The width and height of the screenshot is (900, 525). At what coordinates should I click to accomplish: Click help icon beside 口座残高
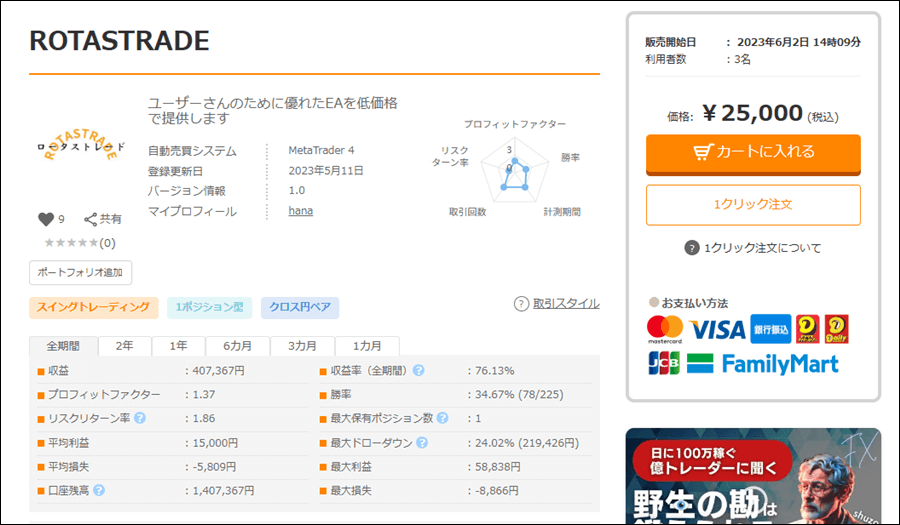tap(99, 490)
